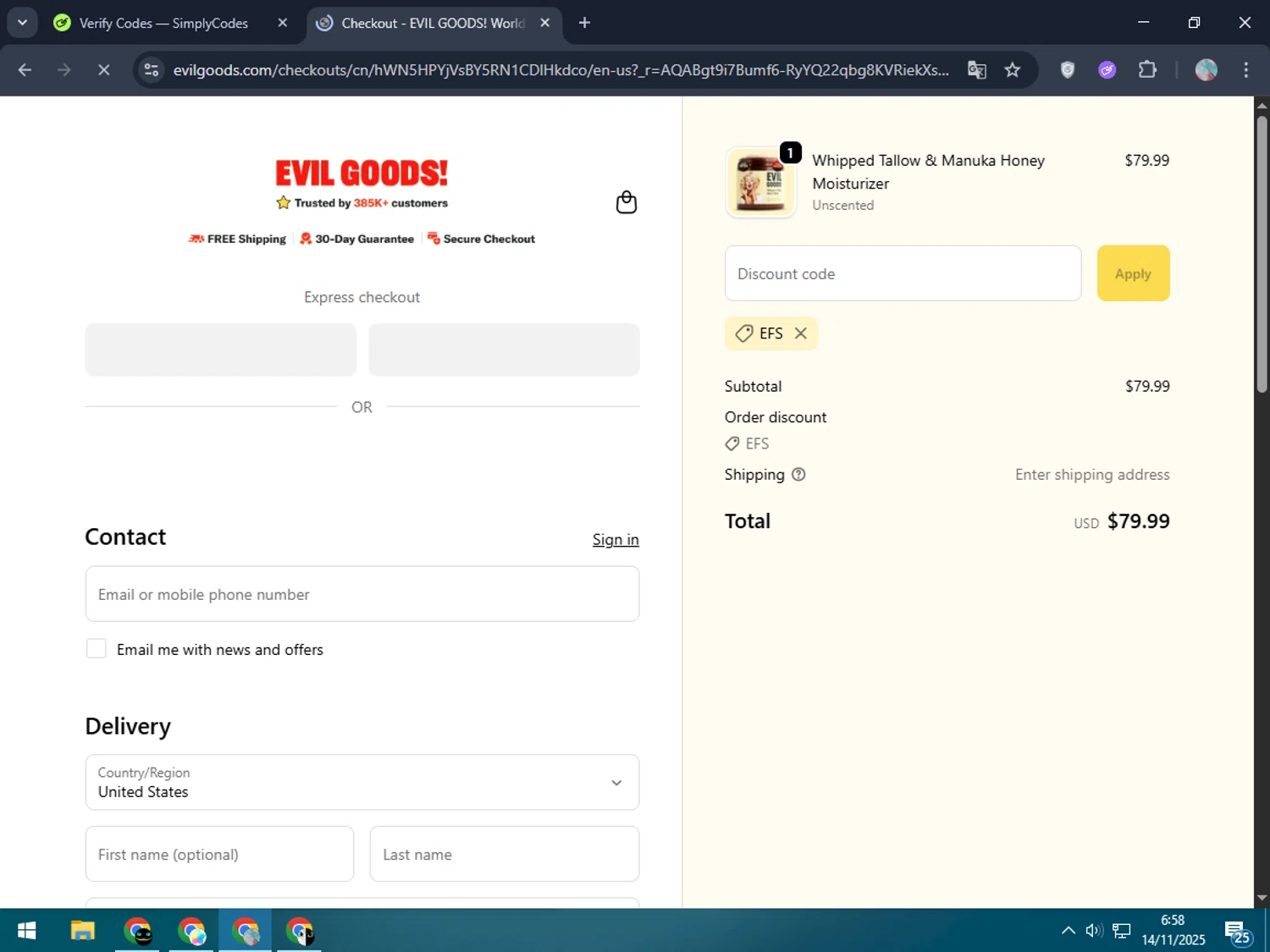
Task: Open fourth Chrome icon in taskbar
Action: pos(300,931)
